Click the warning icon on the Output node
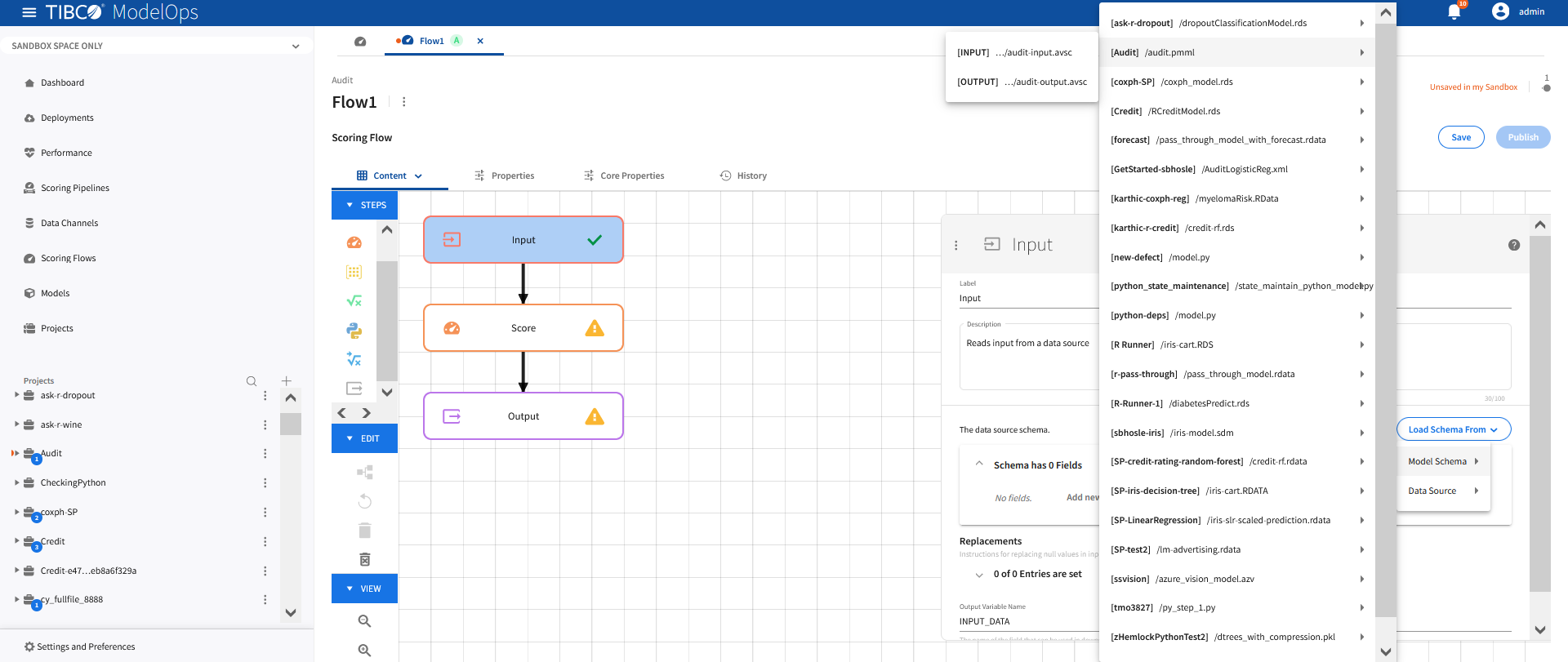 [x=595, y=416]
